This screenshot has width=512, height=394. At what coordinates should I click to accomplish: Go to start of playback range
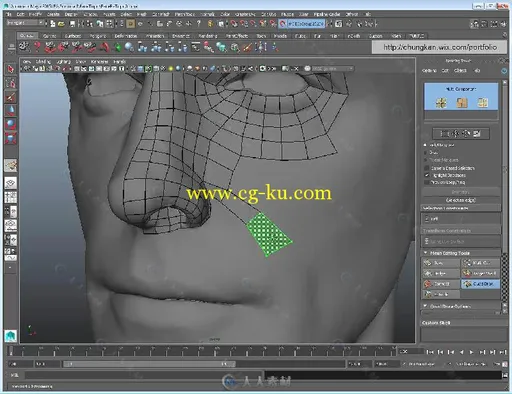[430, 352]
